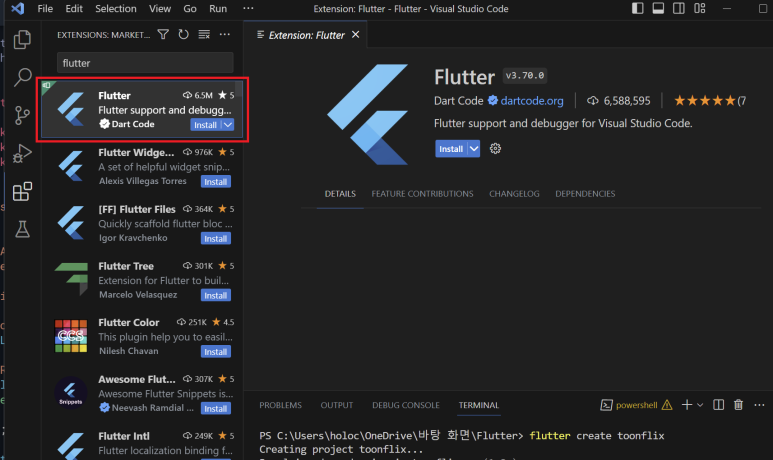Toggle bottom panel layout icon
This screenshot has width=773, height=460.
pyautogui.click(x=658, y=8)
